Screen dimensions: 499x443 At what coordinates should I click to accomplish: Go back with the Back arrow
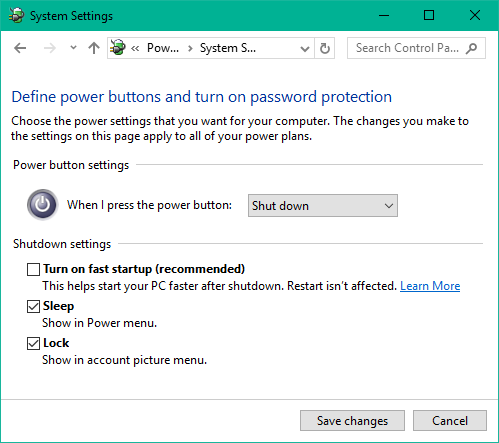coord(20,48)
